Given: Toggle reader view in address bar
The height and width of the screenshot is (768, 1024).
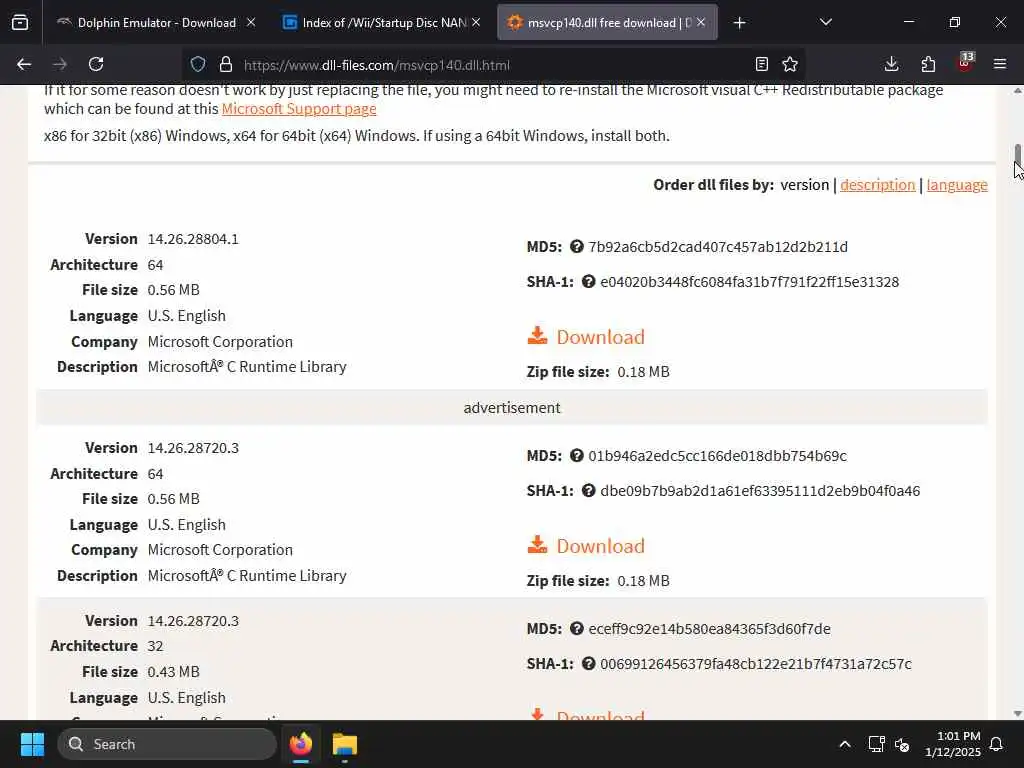Looking at the screenshot, I should point(761,64).
